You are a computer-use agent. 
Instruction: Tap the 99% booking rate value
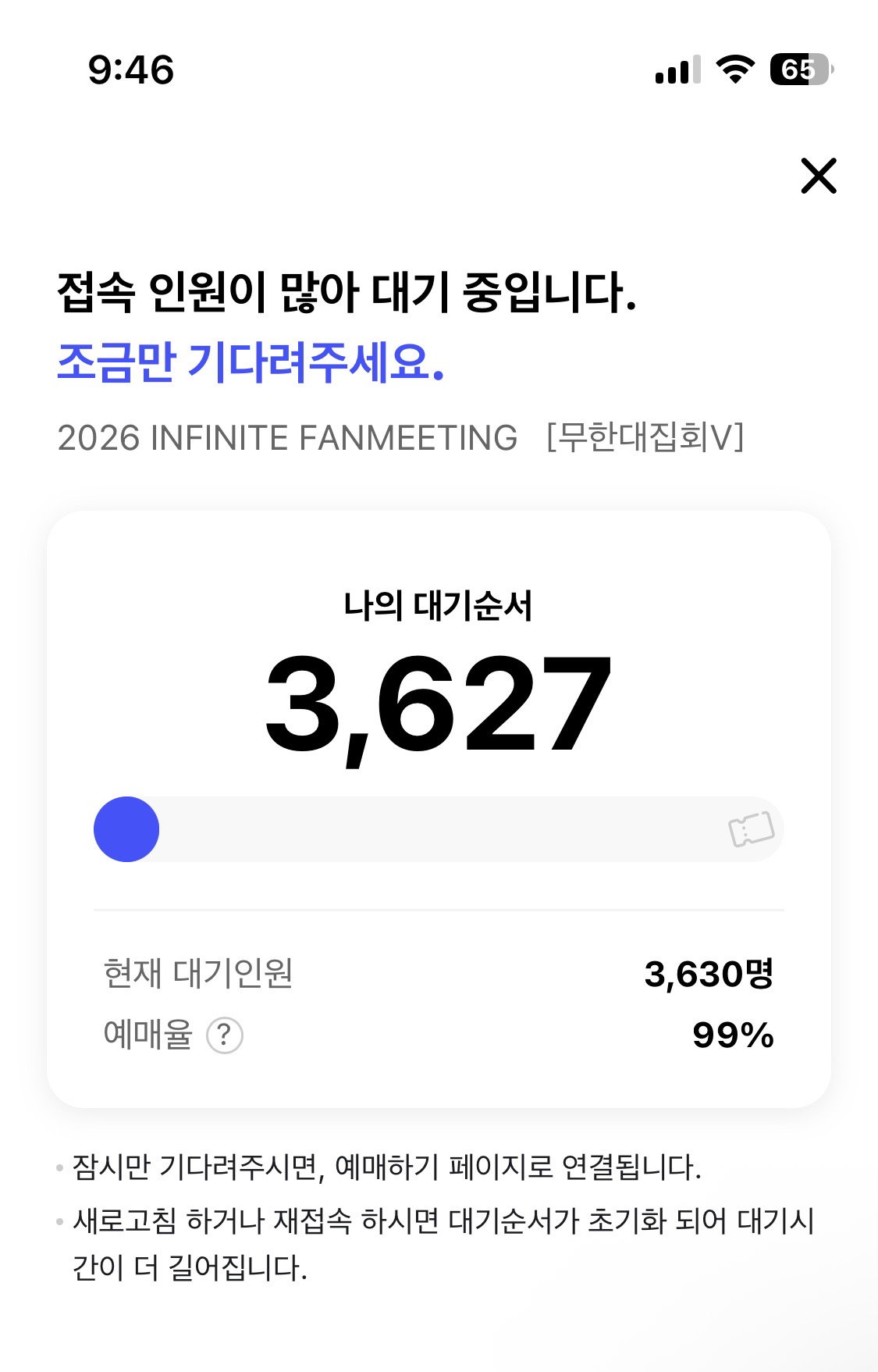pos(733,1035)
